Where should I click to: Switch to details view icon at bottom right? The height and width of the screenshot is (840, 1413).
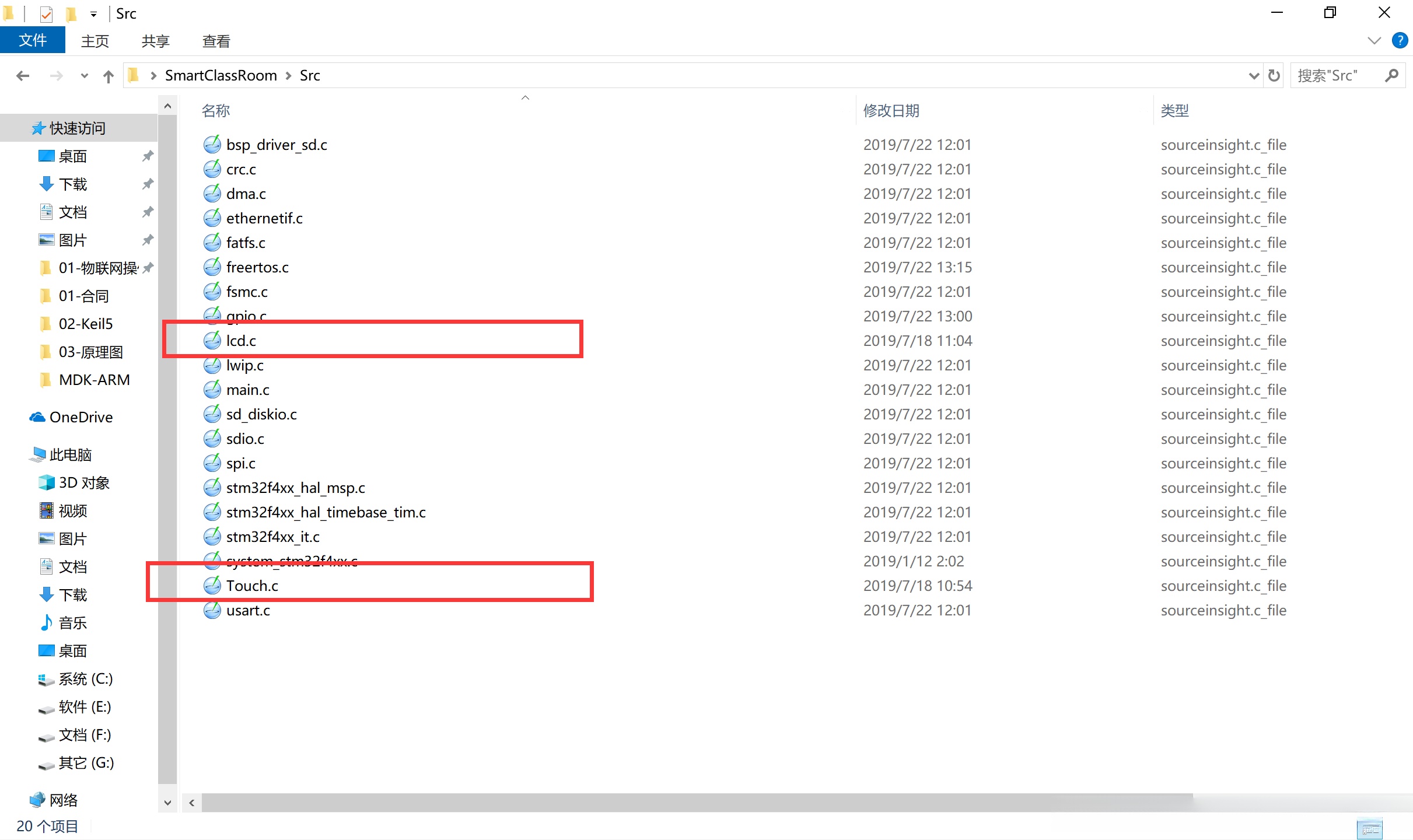click(x=1369, y=828)
